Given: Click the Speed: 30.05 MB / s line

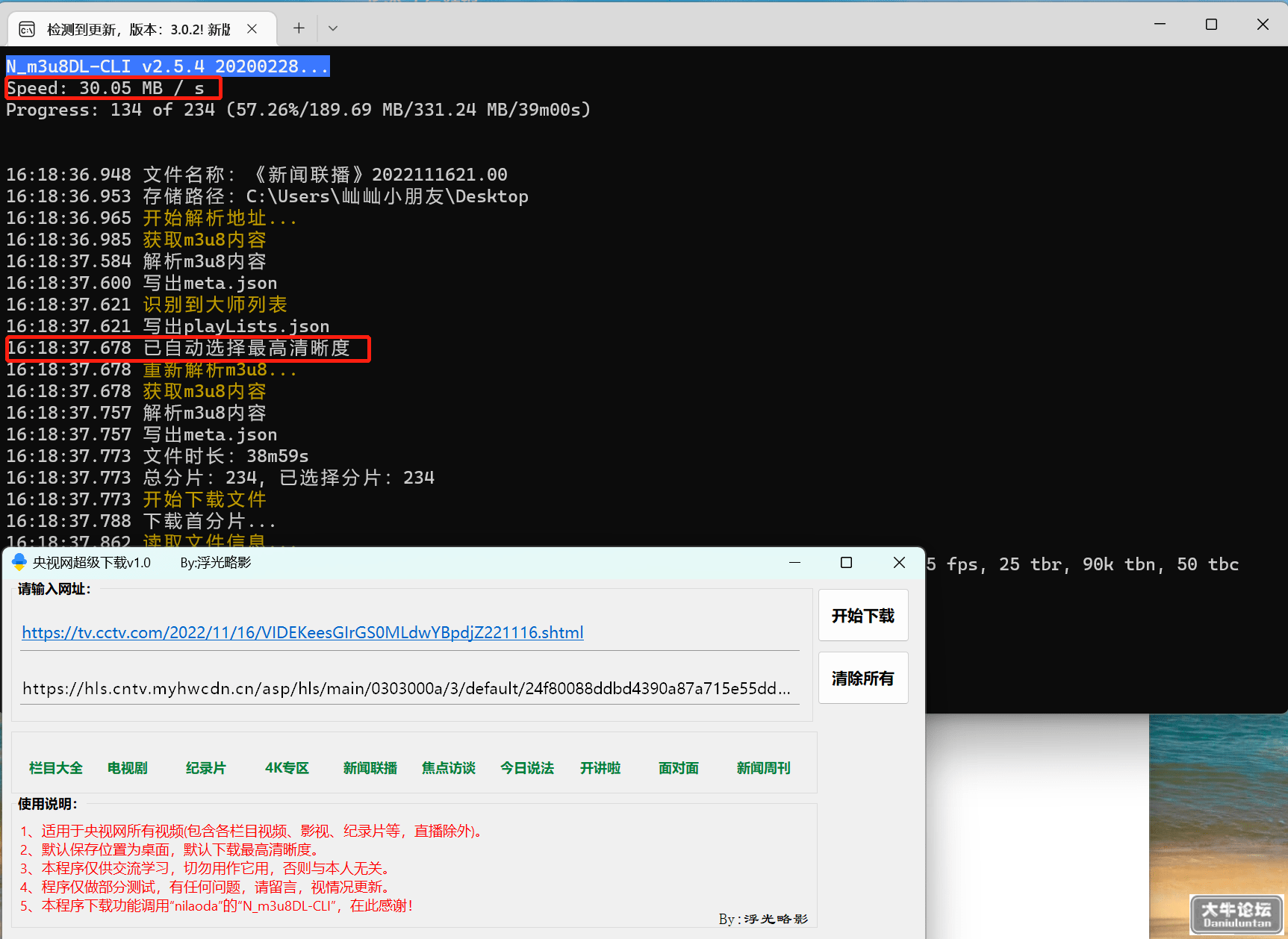Looking at the screenshot, I should 105,88.
